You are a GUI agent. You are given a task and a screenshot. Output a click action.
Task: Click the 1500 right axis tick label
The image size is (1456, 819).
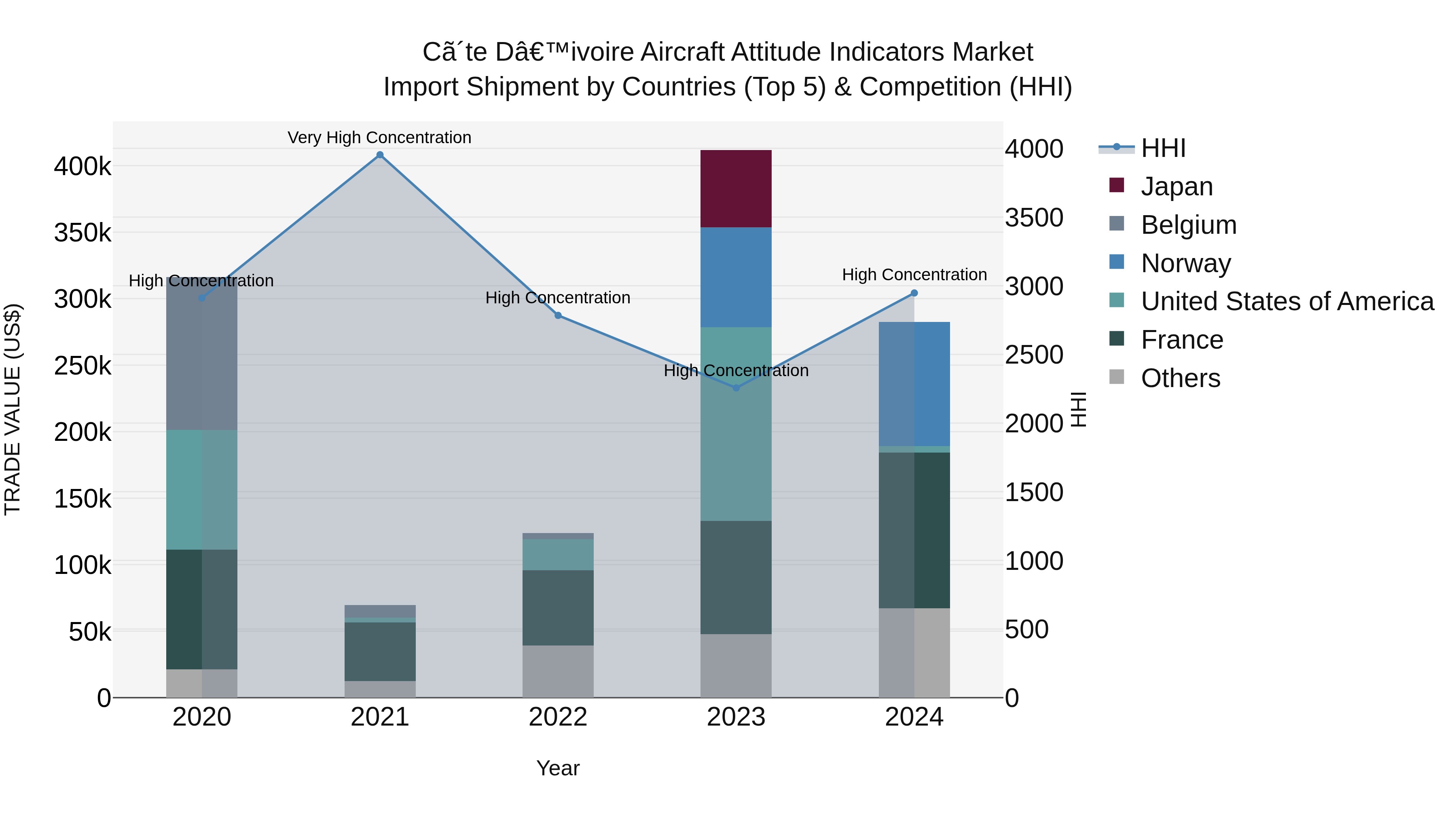tap(1034, 492)
